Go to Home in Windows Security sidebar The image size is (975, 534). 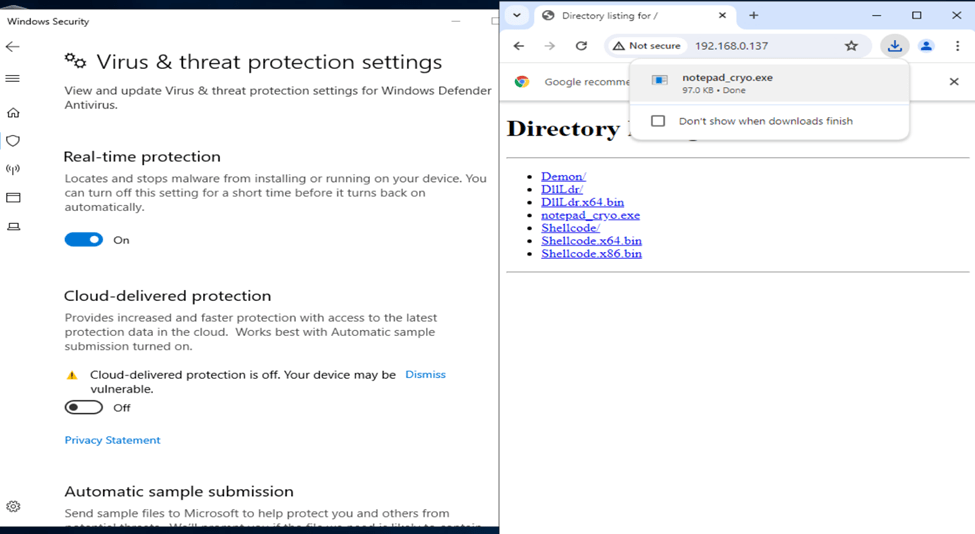pos(13,113)
